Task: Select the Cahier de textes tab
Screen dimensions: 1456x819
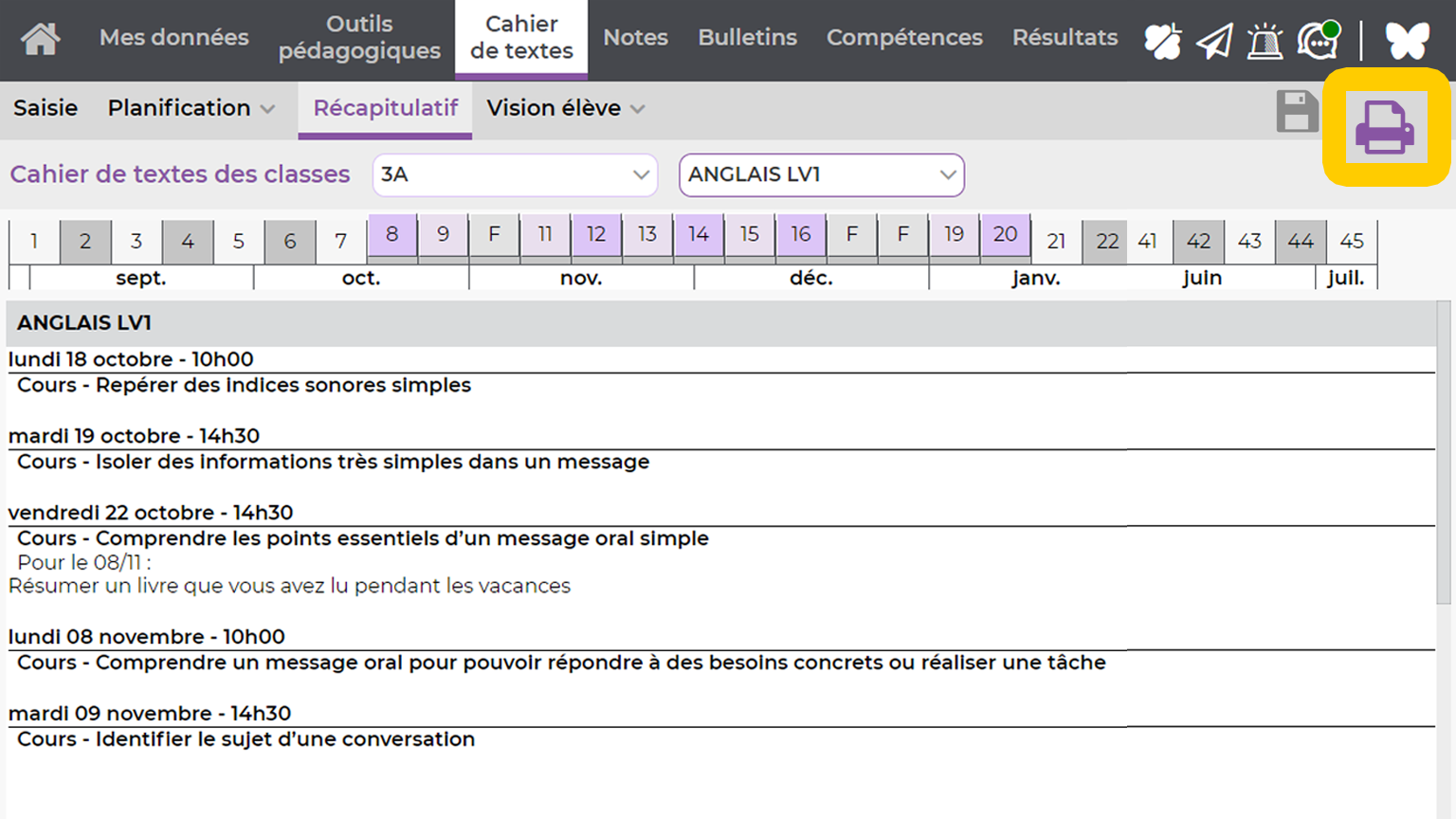Action: [x=521, y=38]
